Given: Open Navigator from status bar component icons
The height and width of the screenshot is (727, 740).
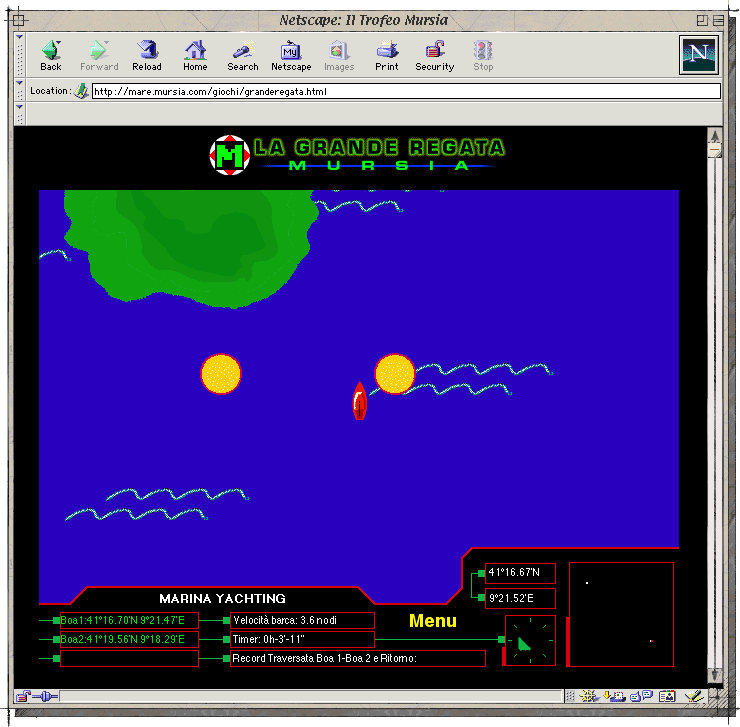Looking at the screenshot, I should [589, 695].
